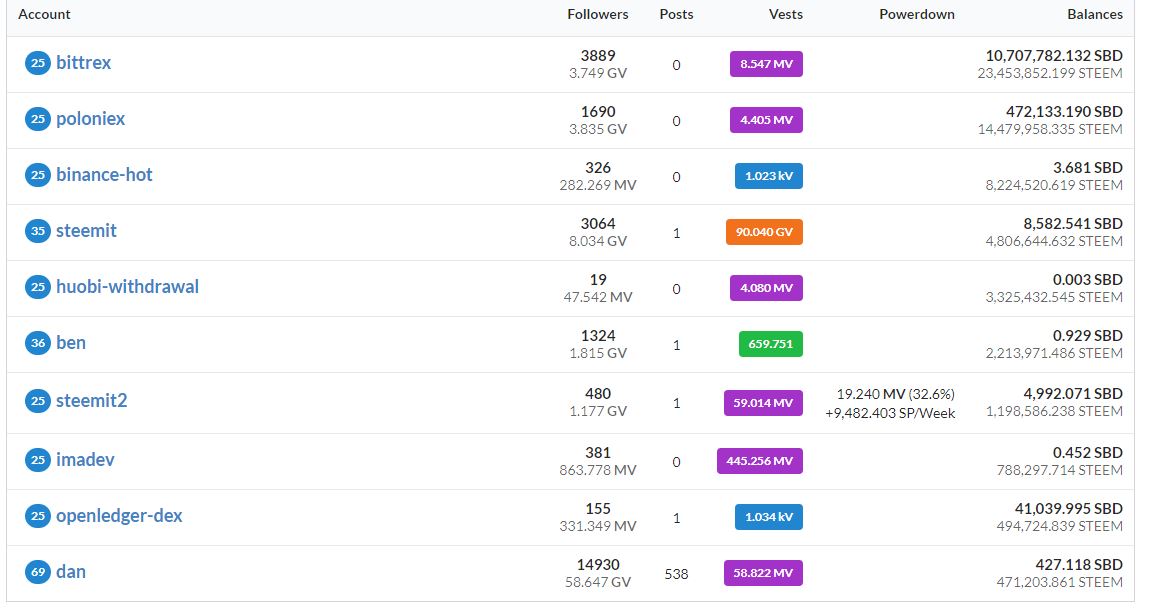Click the purple 58.822 MV vests label

763,573
